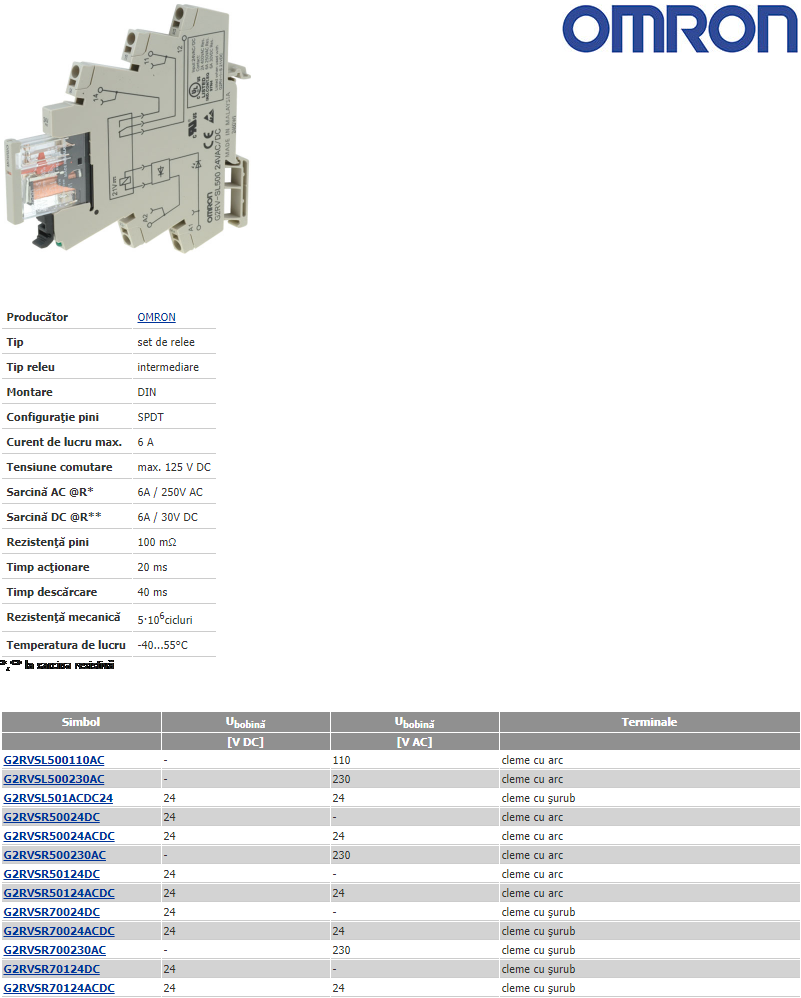
Task: Open product link G2RVSR50124DC
Action: click(52, 875)
